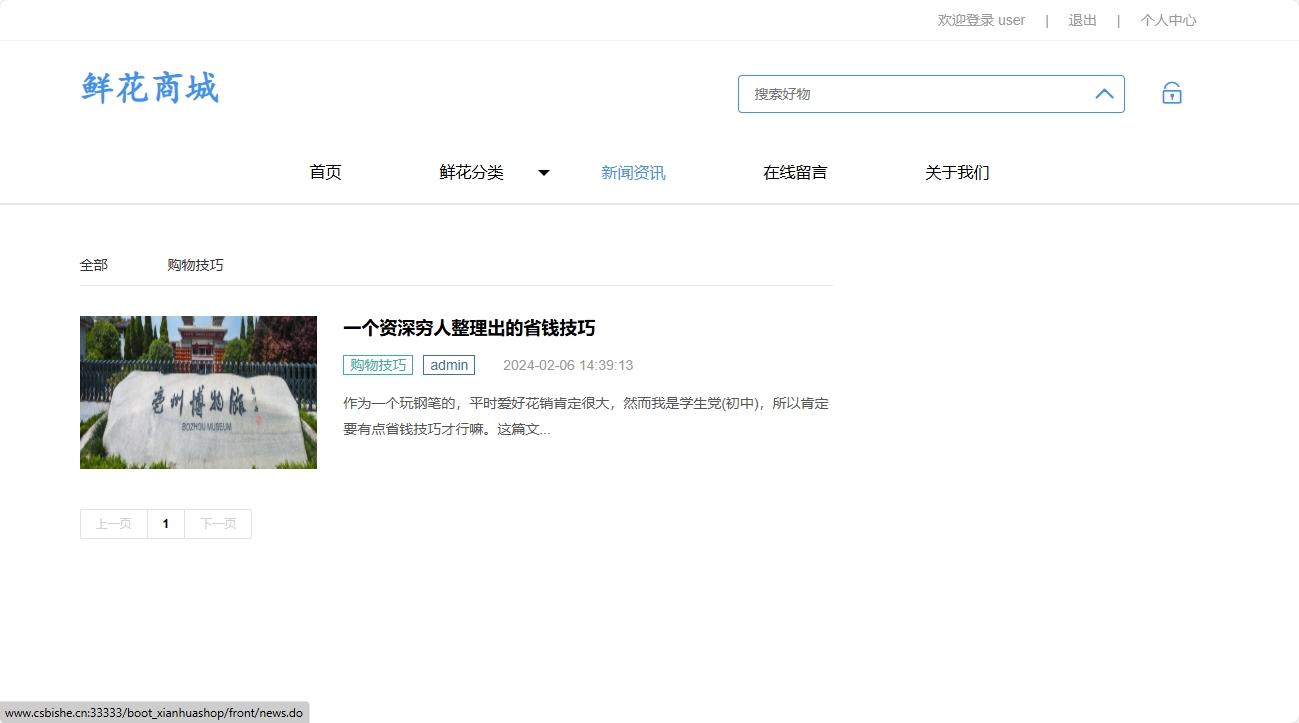This screenshot has width=1299, height=723.
Task: Switch to the 全部 tab
Action: (x=93, y=264)
